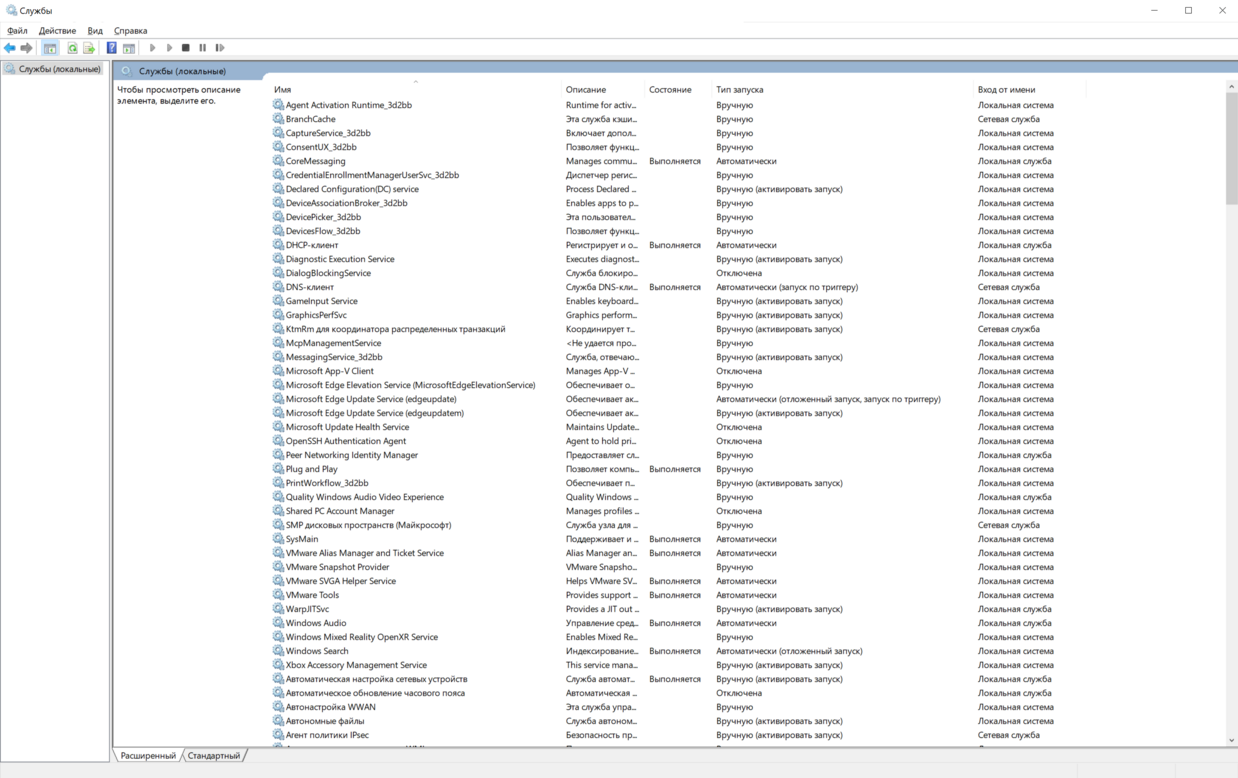This screenshot has height=778, width=1238.
Task: Open the Действие menu
Action: [x=57, y=31]
